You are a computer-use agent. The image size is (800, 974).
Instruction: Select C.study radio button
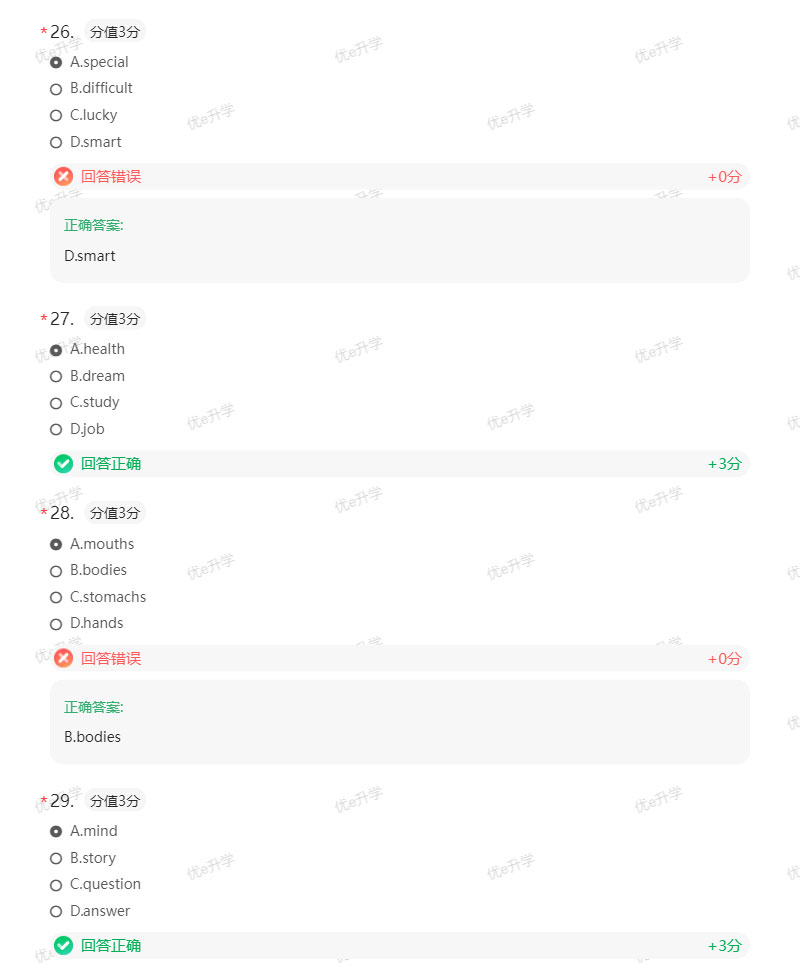click(x=56, y=403)
